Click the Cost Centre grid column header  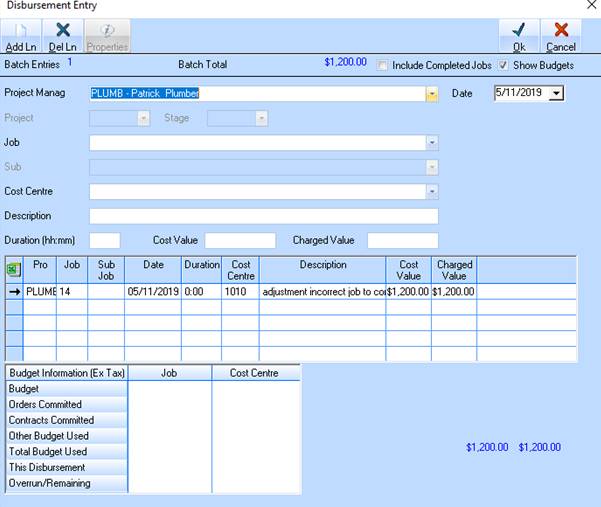[240, 270]
